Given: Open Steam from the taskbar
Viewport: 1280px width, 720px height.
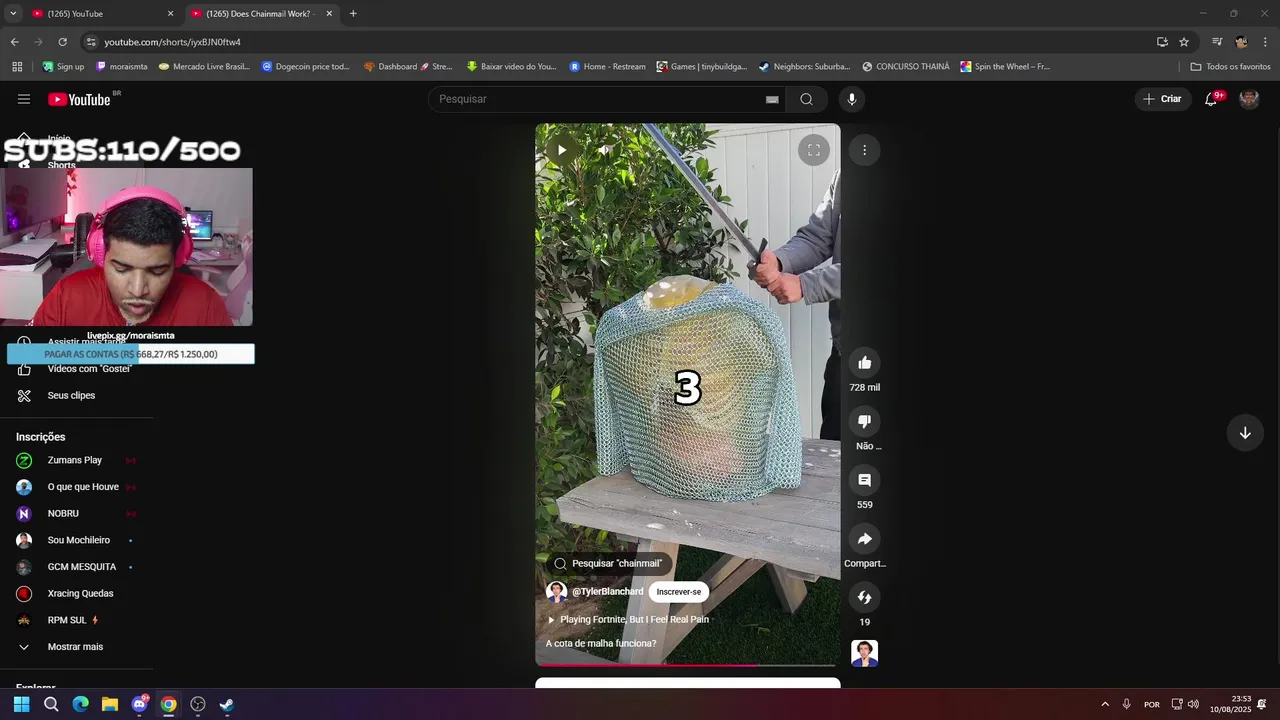Looking at the screenshot, I should (x=227, y=704).
